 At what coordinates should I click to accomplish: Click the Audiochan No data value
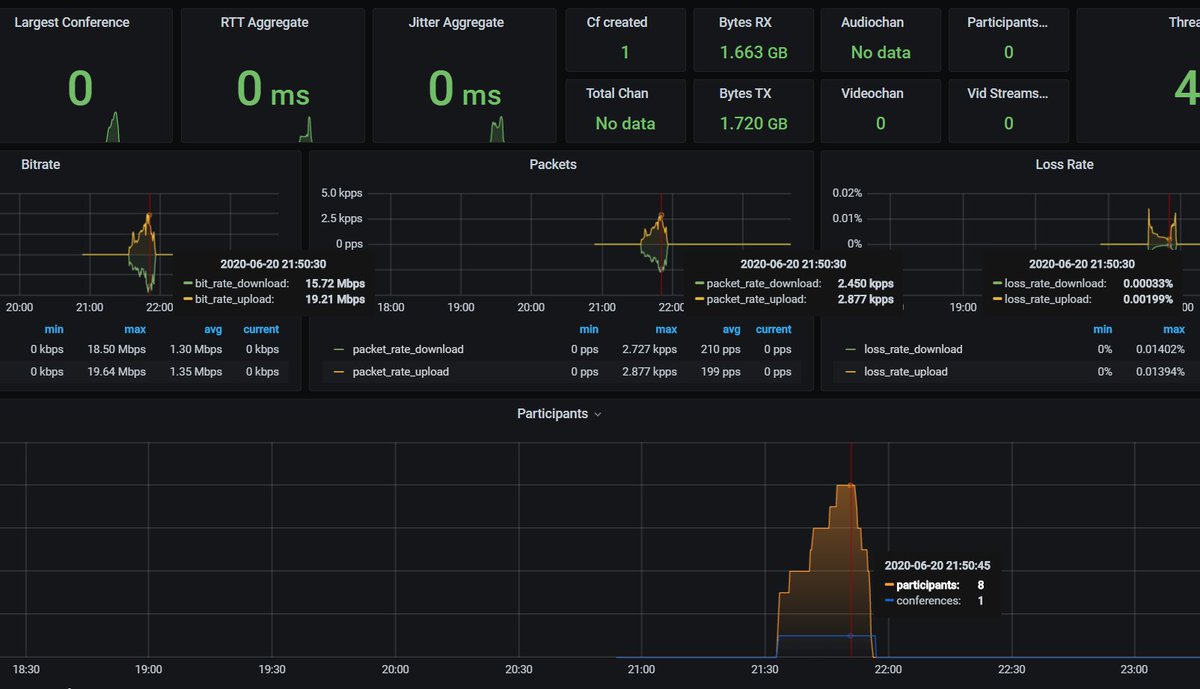tap(880, 52)
